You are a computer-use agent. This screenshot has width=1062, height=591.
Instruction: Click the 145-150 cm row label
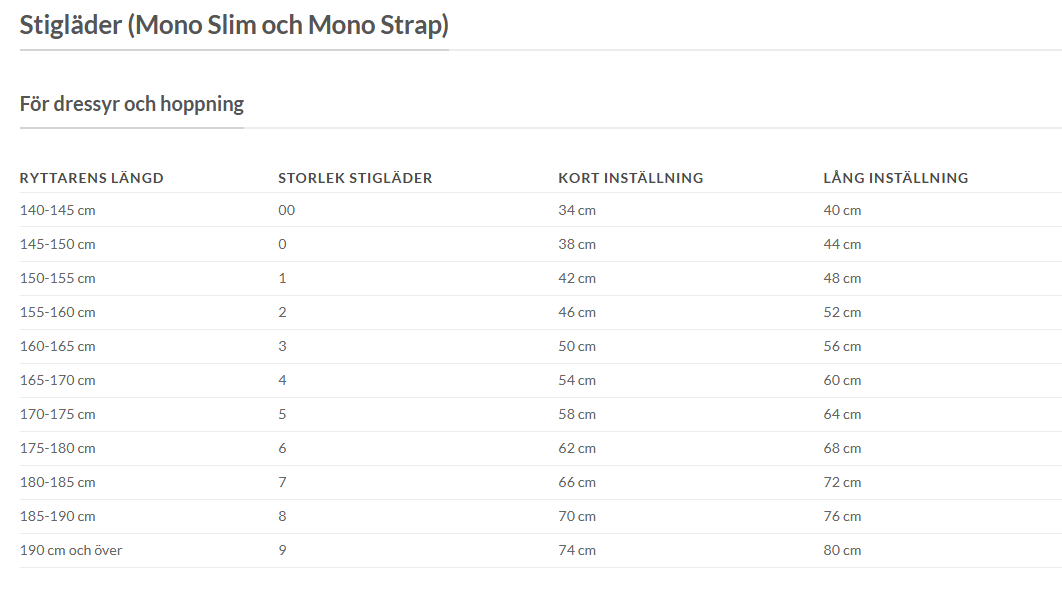[x=58, y=244]
